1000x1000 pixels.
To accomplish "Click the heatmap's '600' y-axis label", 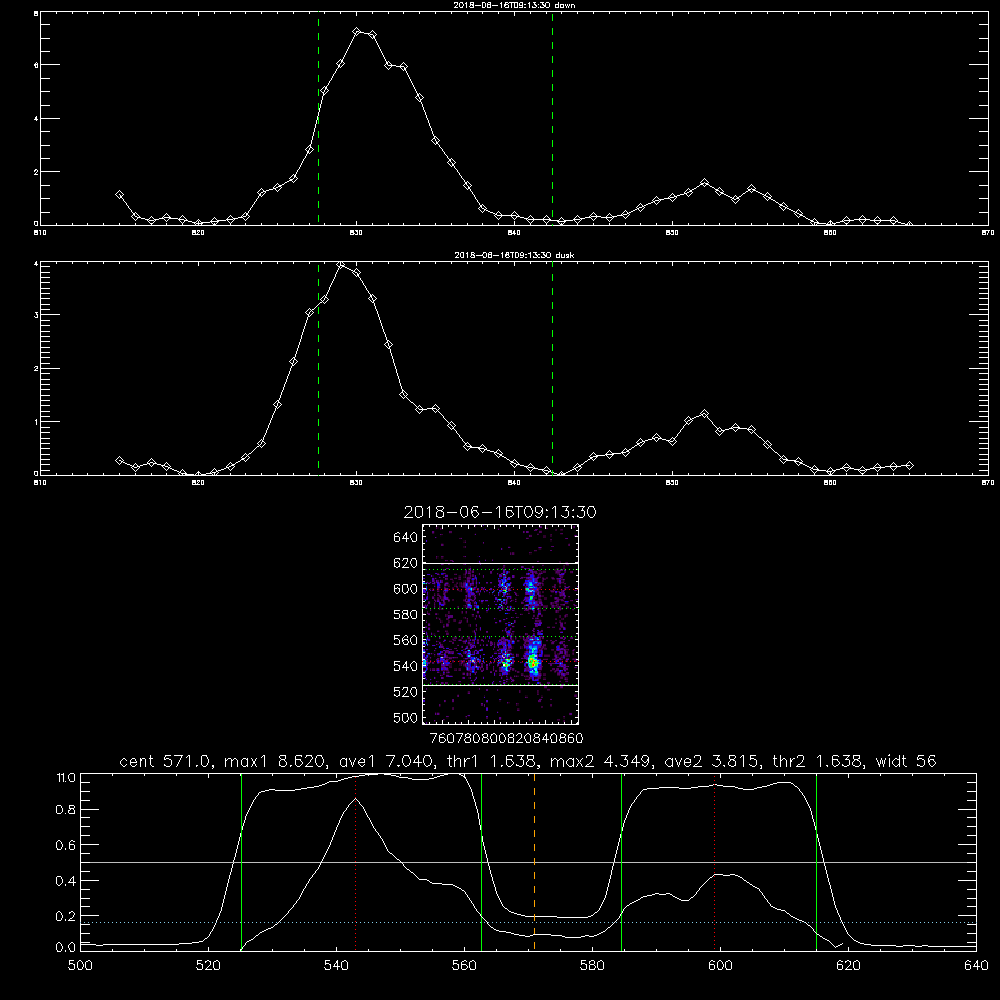I will pyautogui.click(x=406, y=589).
